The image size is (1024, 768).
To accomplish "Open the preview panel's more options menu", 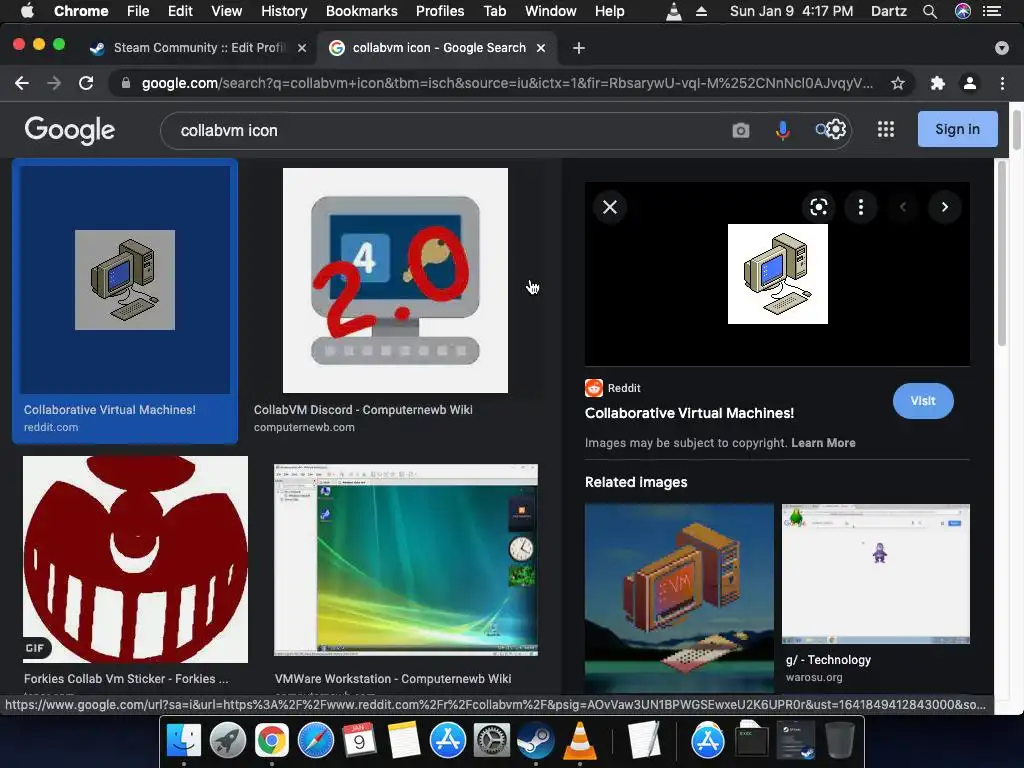I will pyautogui.click(x=861, y=207).
